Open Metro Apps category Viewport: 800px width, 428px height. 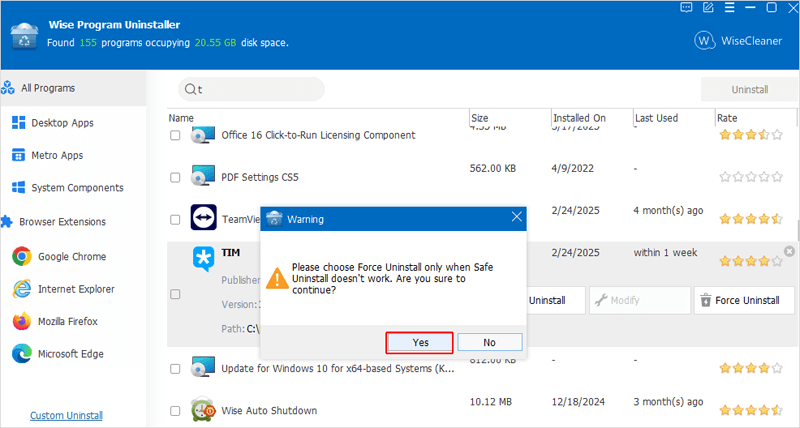[x=57, y=155]
